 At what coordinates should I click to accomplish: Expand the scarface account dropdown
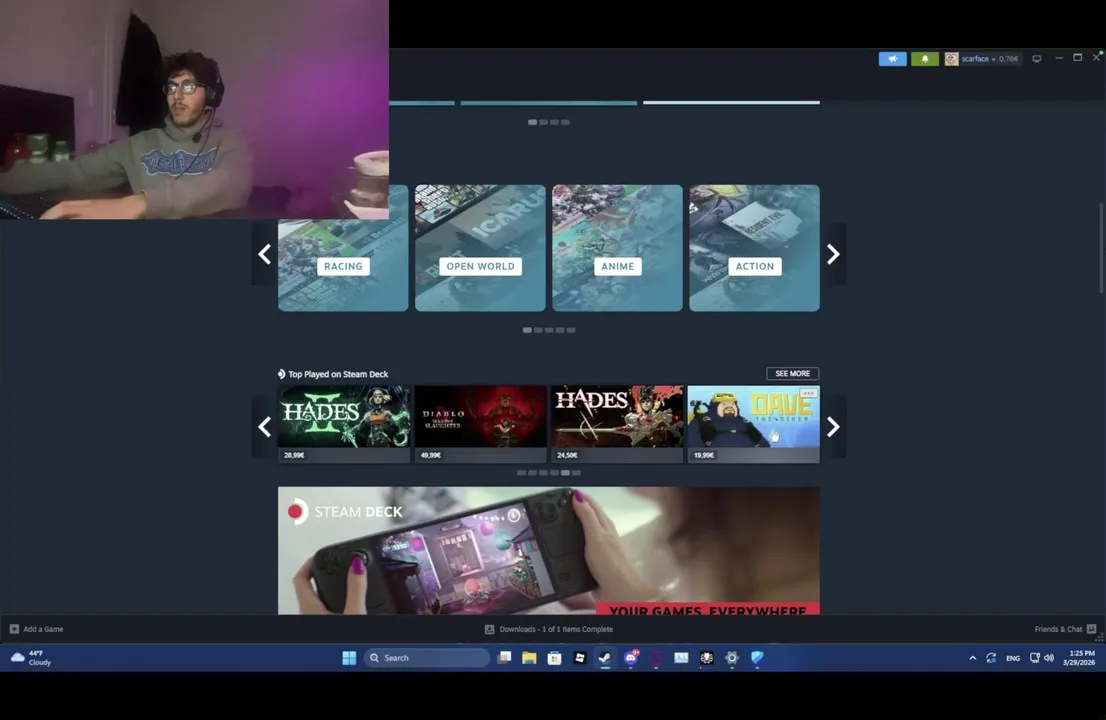[x=978, y=59]
